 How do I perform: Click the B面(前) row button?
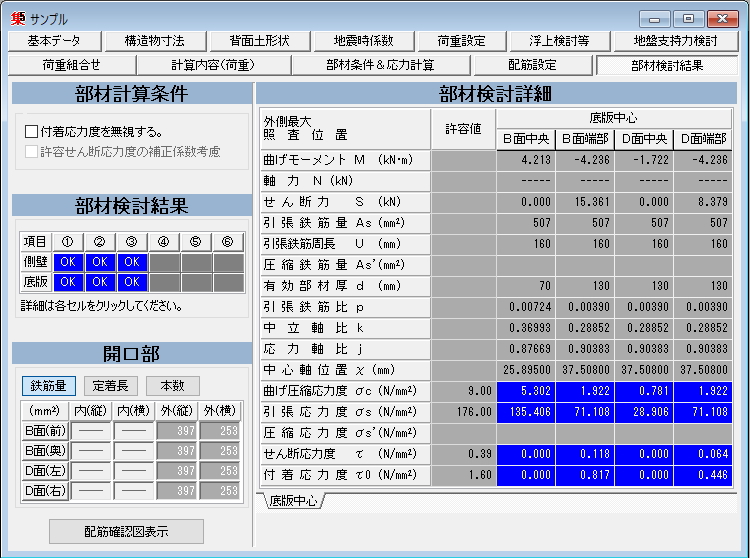pos(45,429)
